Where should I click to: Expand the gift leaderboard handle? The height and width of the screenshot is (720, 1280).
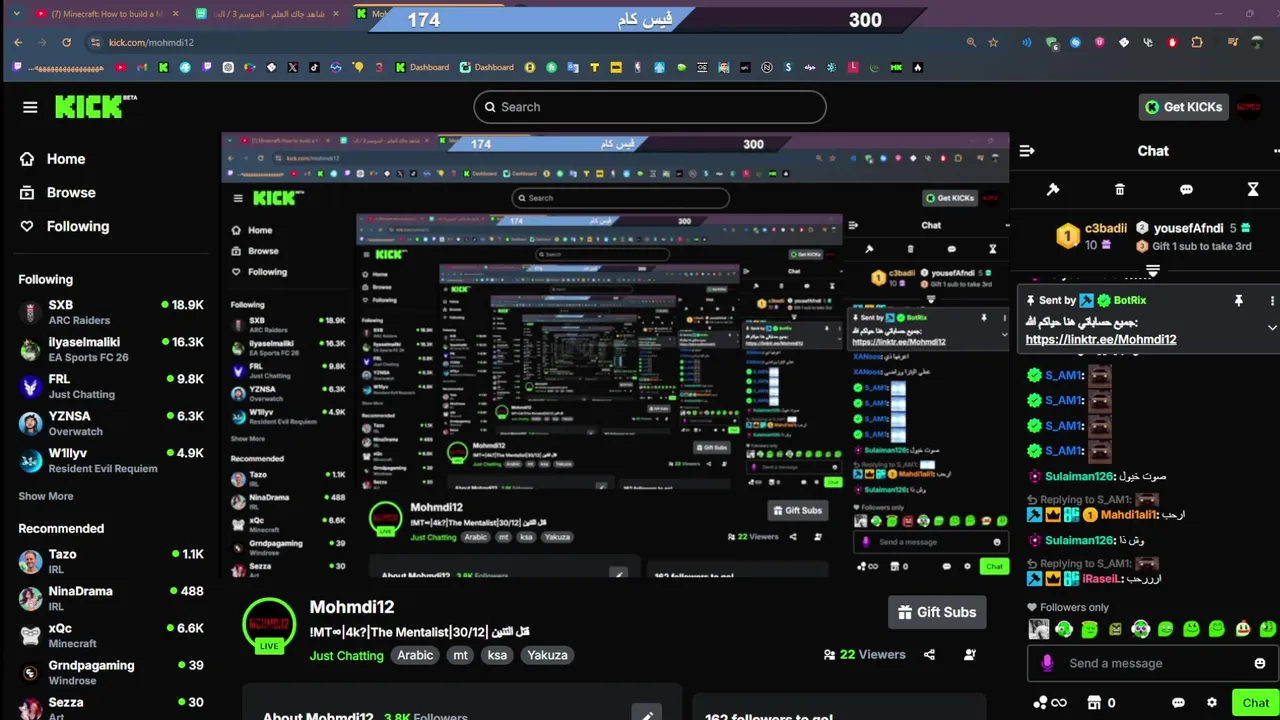click(1153, 271)
